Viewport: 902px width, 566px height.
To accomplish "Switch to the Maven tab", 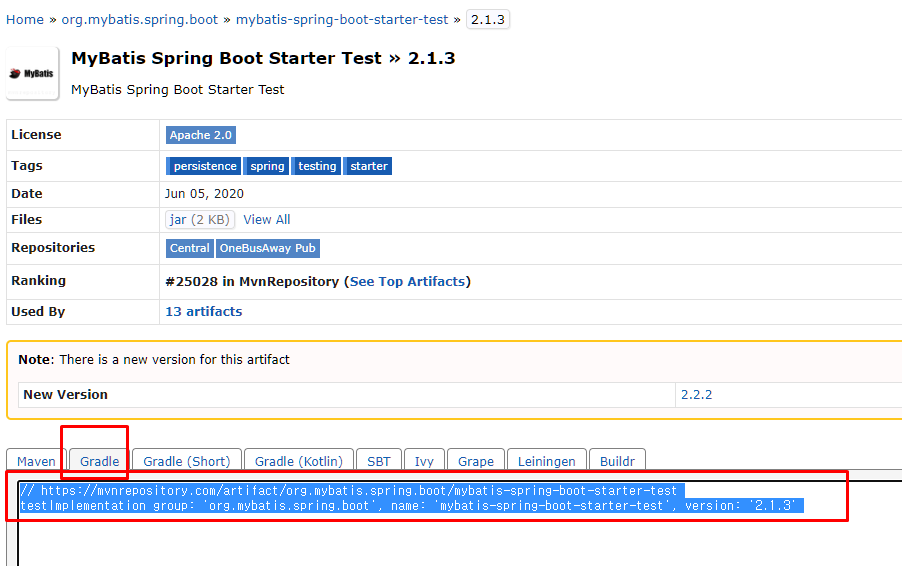I will [x=36, y=461].
